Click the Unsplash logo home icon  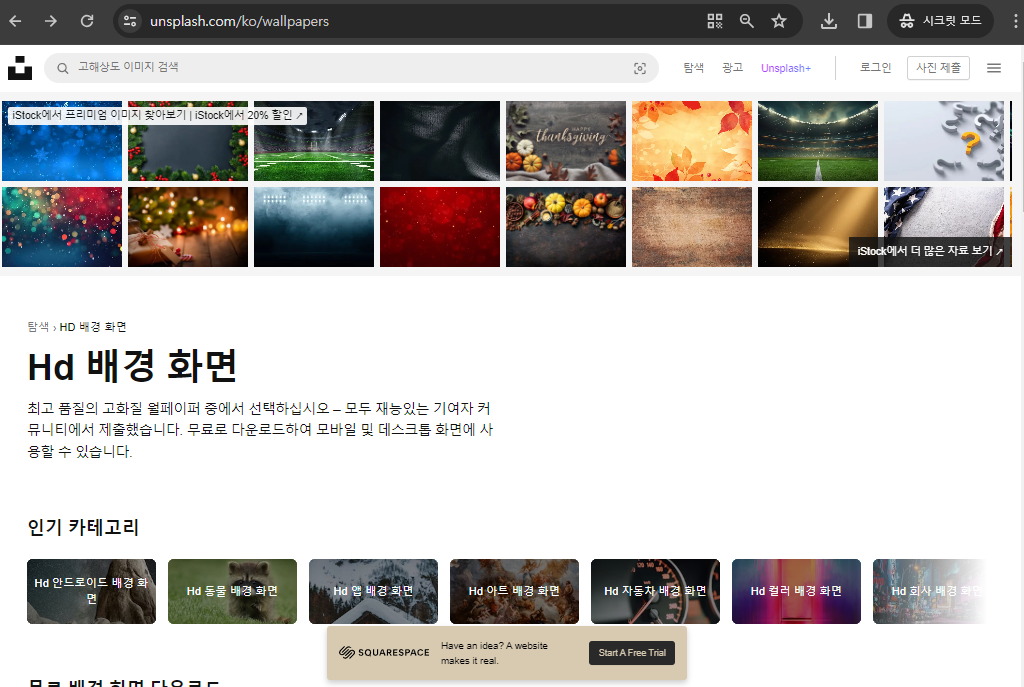pyautogui.click(x=20, y=68)
